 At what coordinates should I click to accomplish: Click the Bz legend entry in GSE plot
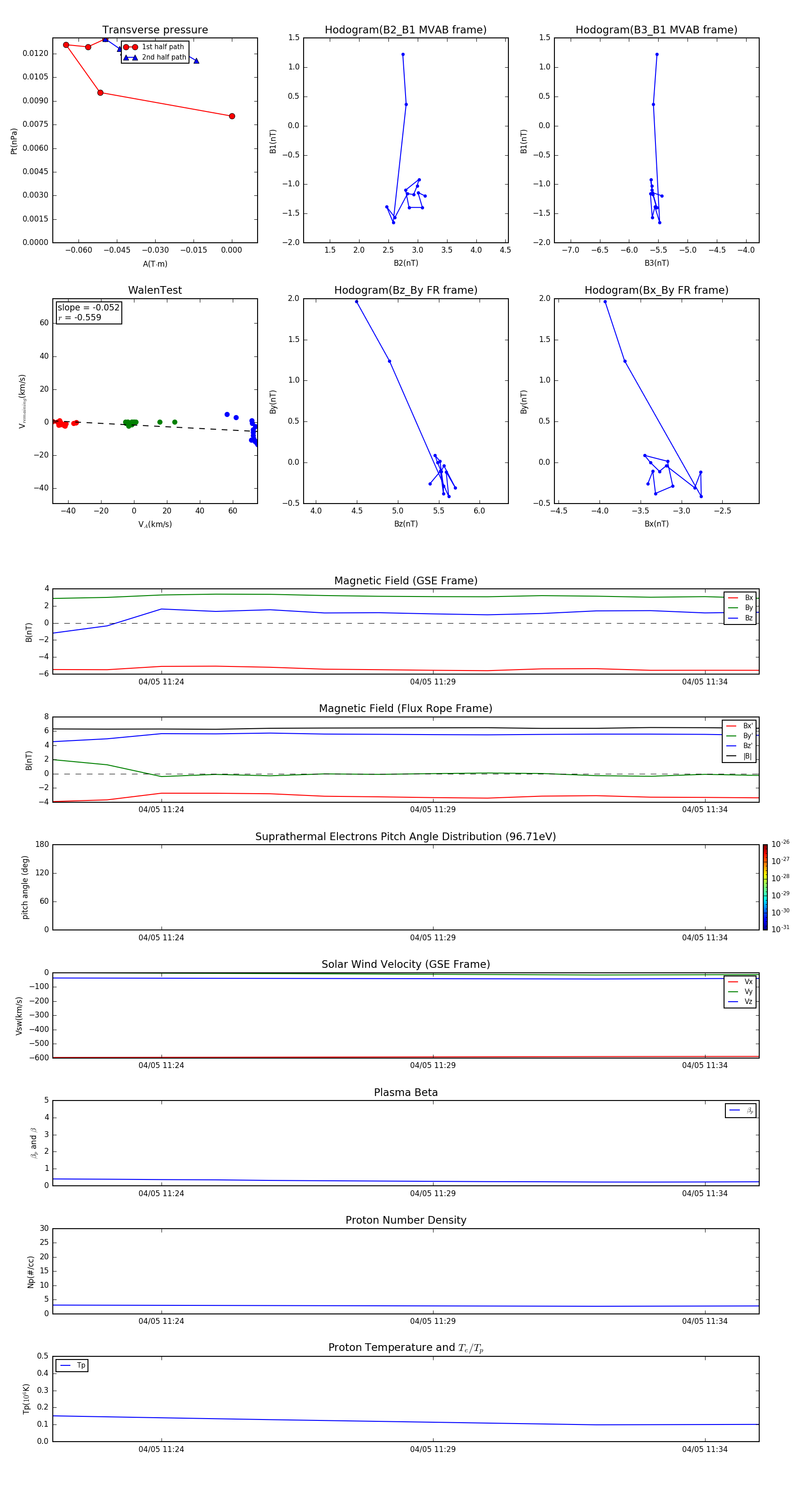click(x=740, y=618)
